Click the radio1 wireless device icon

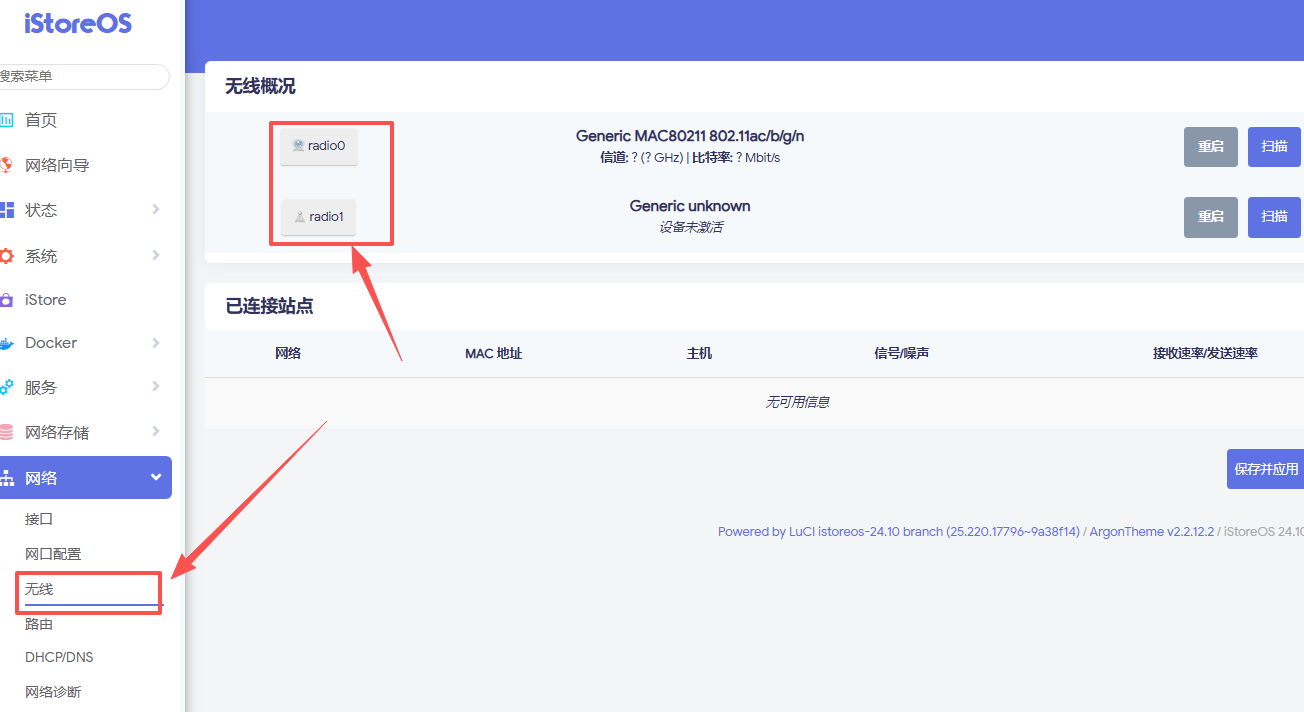point(299,216)
